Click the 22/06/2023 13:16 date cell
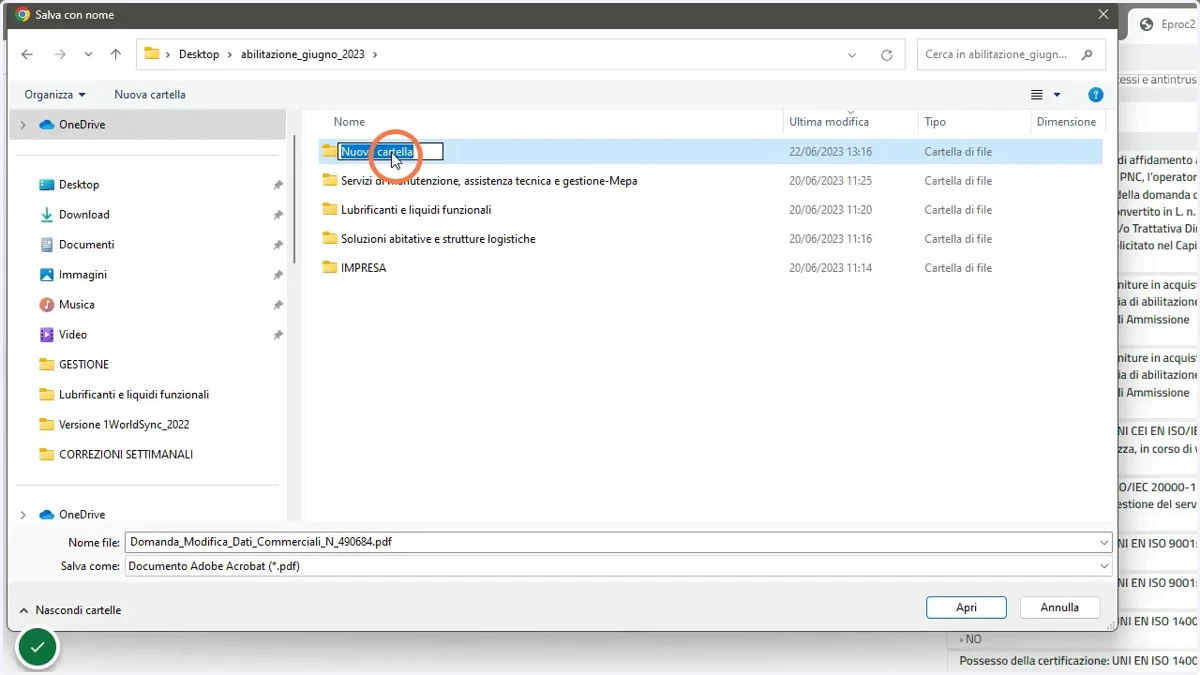1200x675 pixels. coord(830,152)
